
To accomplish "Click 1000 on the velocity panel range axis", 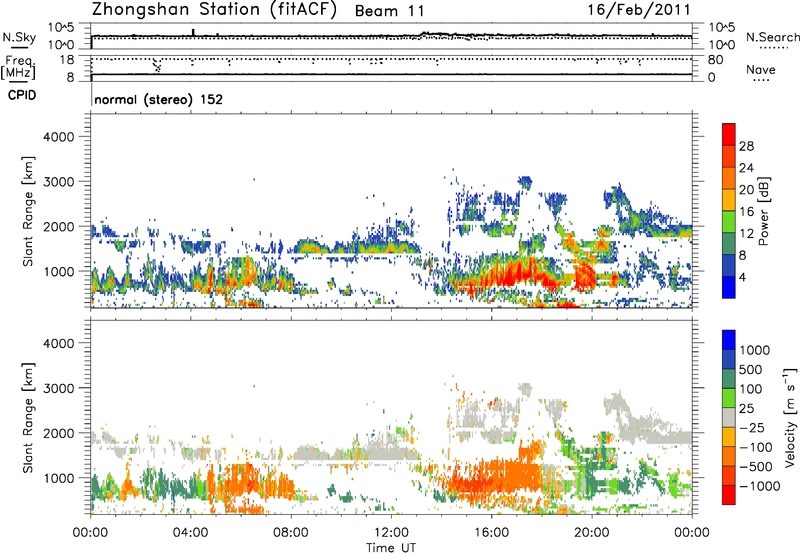I will click(59, 478).
